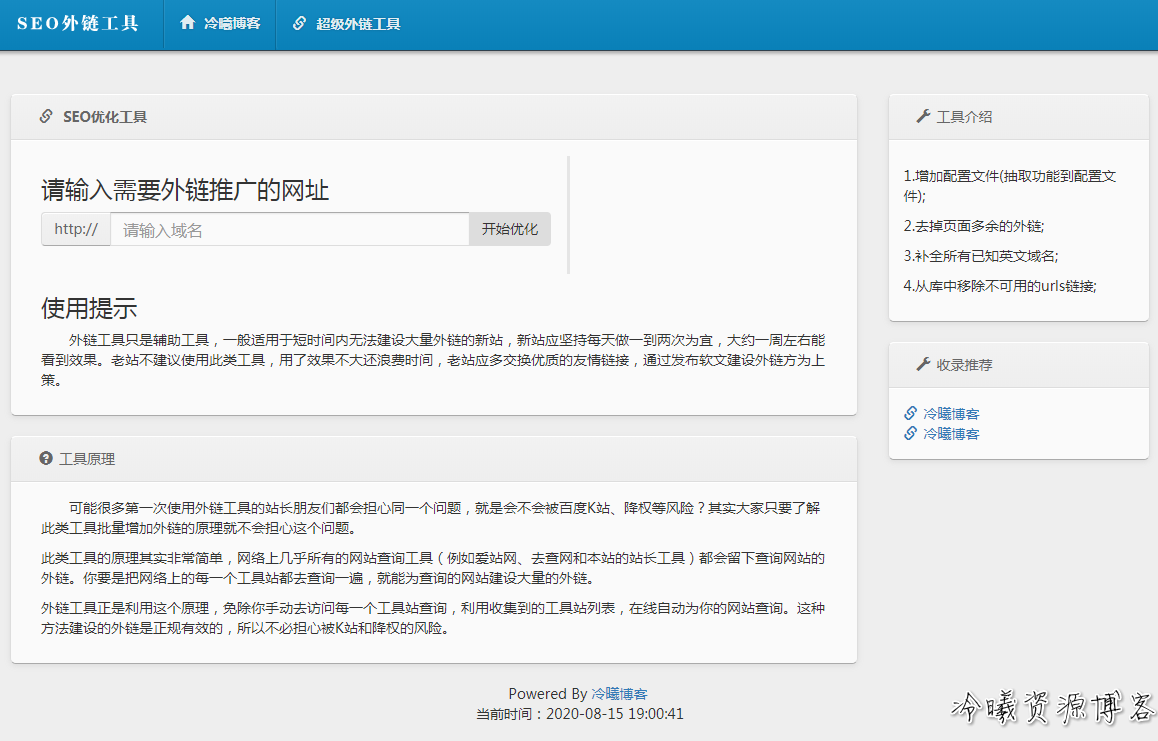Image resolution: width=1158 pixels, height=741 pixels.
Task: Click the http:// prefix label
Action: coord(76,229)
